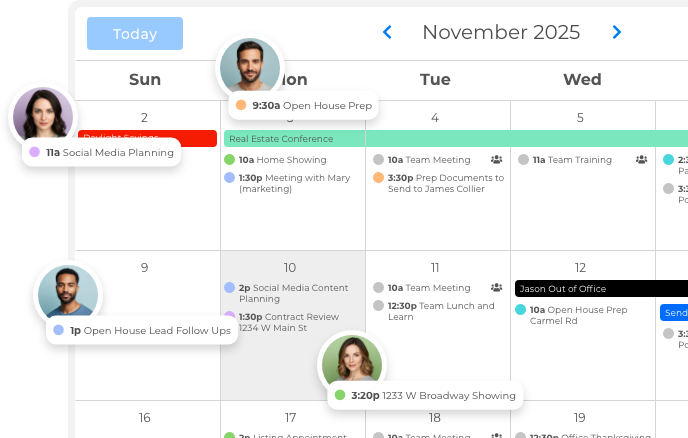Click bearded man avatar above Open House Prep

click(x=249, y=69)
